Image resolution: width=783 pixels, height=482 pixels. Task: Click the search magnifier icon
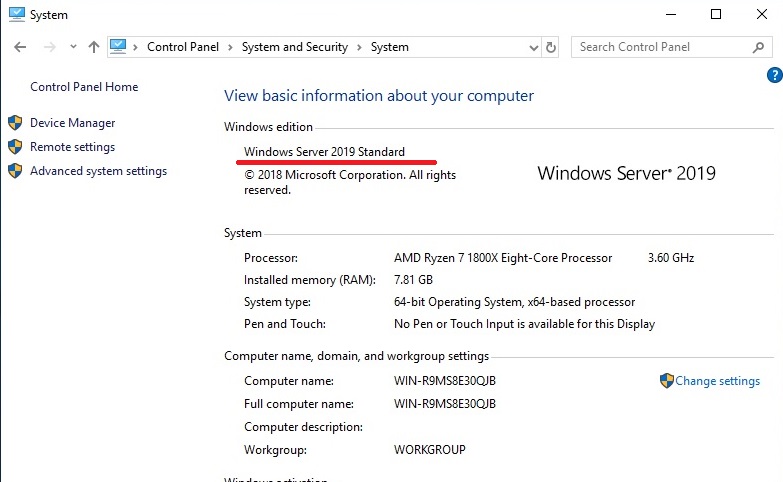758,47
